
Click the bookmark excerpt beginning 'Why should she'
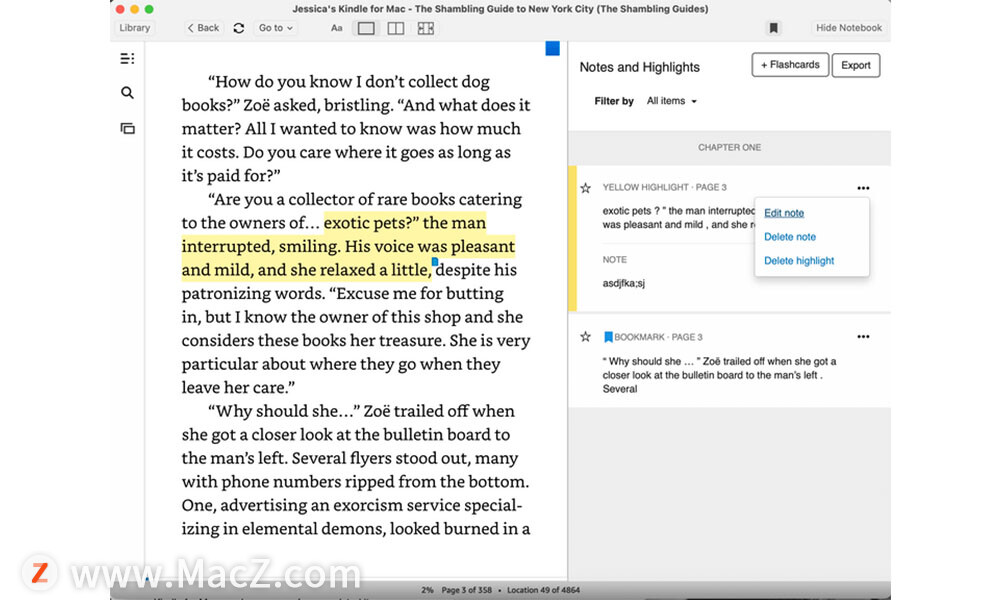pyautogui.click(x=719, y=375)
